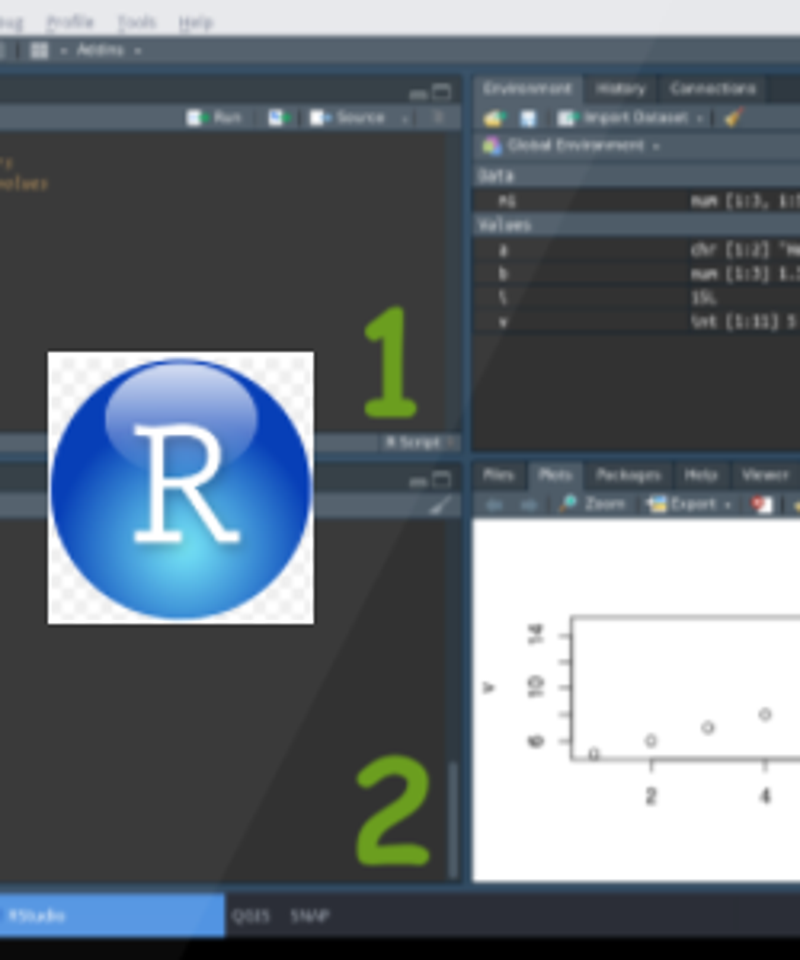The image size is (800, 960).
Task: Zoom the plot in a new window
Action: [592, 504]
